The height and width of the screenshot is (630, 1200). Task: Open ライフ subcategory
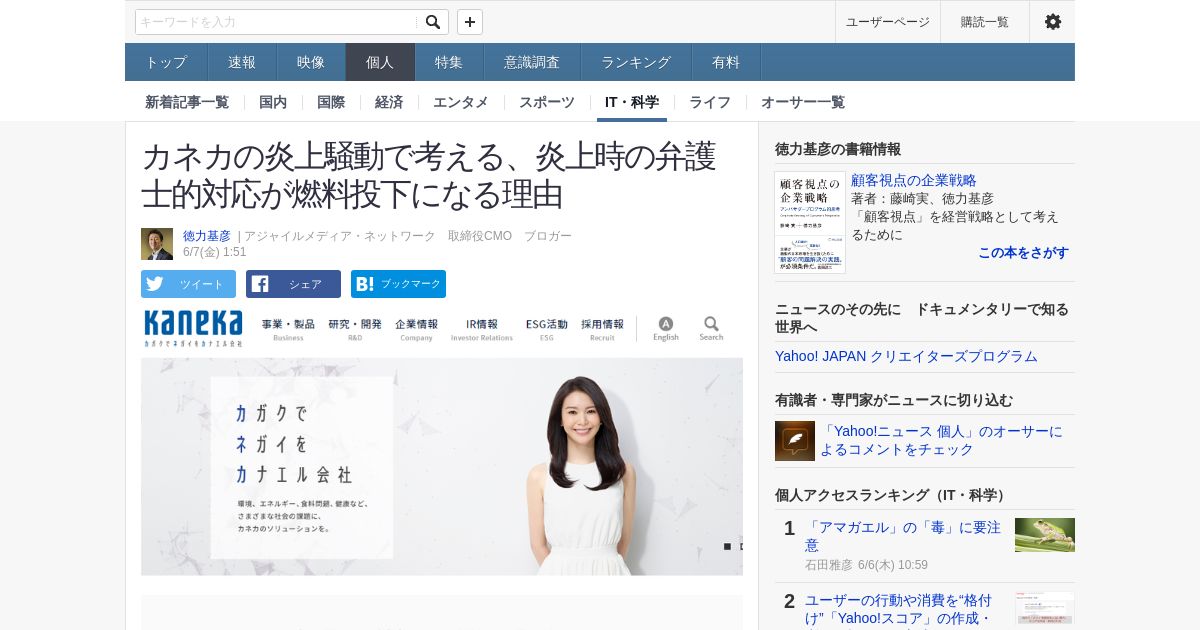pos(710,102)
